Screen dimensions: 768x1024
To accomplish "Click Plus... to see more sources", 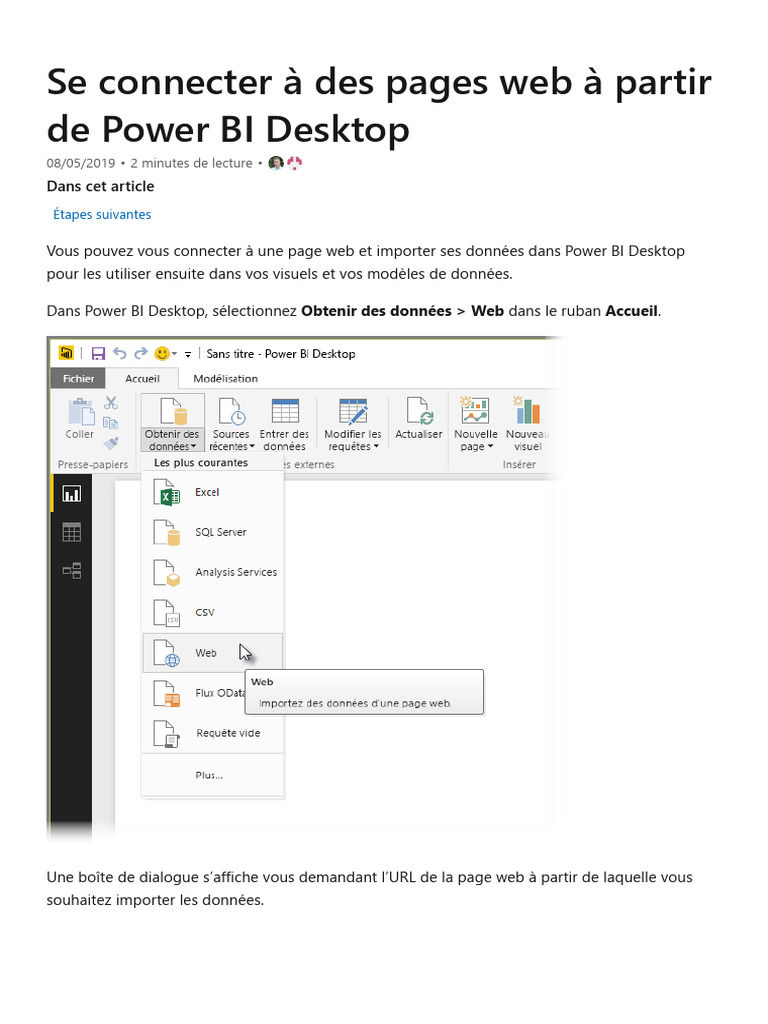I will tap(213, 775).
